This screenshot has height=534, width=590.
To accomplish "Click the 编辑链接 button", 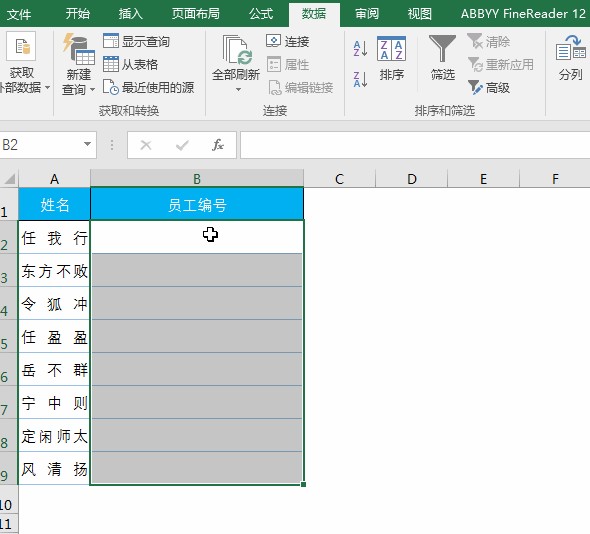I will pyautogui.click(x=301, y=88).
